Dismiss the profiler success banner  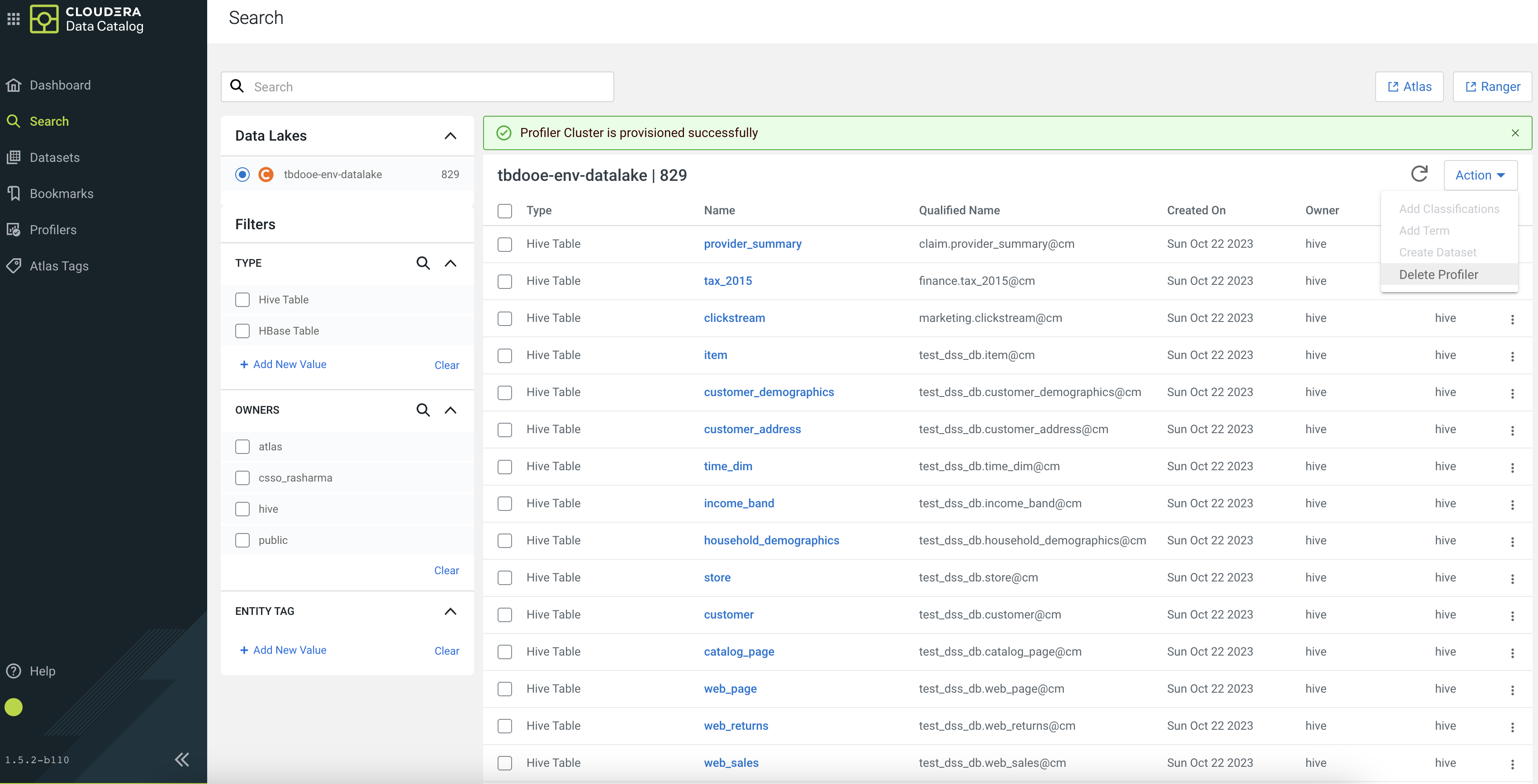[x=1515, y=133]
